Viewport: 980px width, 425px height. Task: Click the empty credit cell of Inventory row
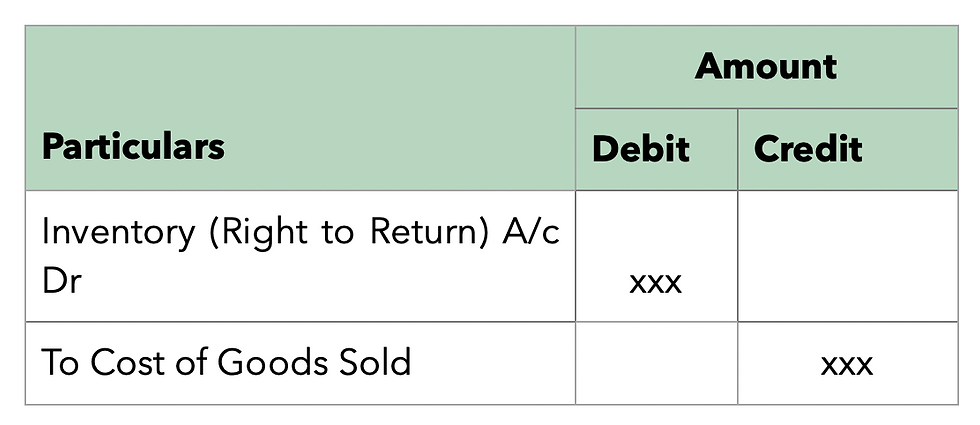coord(848,256)
